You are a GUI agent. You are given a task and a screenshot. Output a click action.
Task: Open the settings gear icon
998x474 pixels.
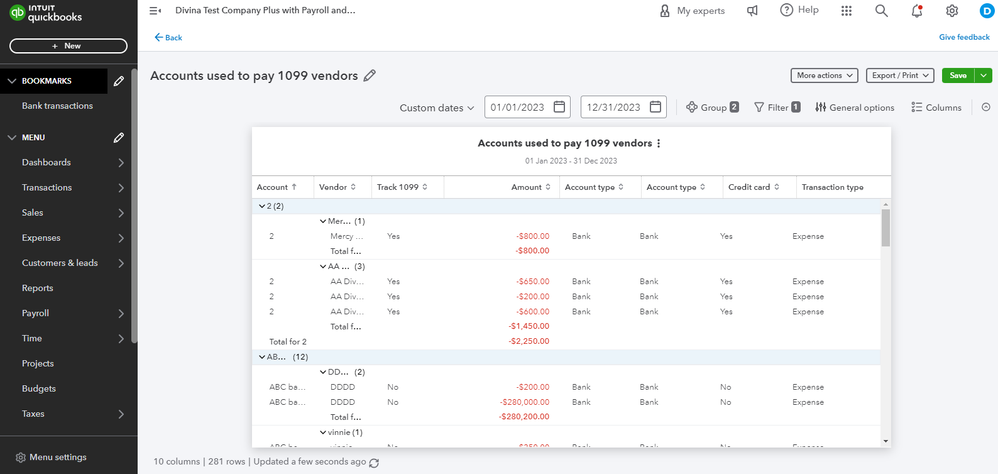pyautogui.click(x=952, y=11)
